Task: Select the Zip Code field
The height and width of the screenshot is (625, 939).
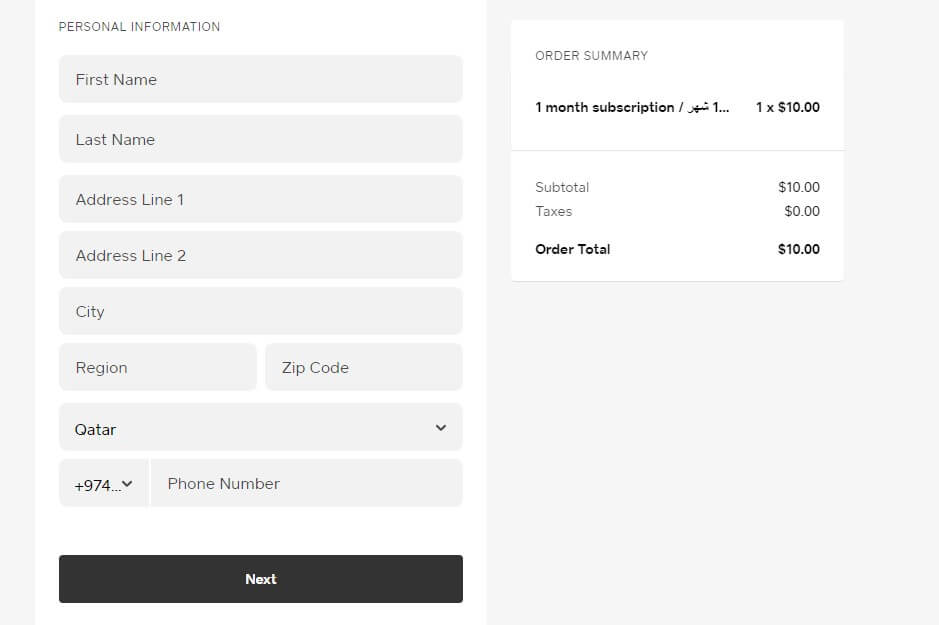Action: (364, 367)
